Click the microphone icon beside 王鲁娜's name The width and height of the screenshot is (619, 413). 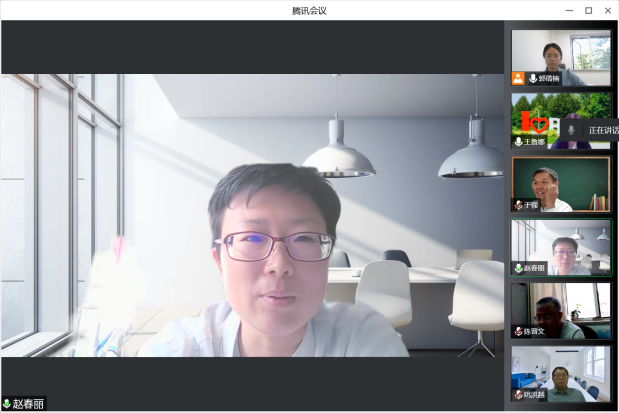pyautogui.click(x=518, y=142)
